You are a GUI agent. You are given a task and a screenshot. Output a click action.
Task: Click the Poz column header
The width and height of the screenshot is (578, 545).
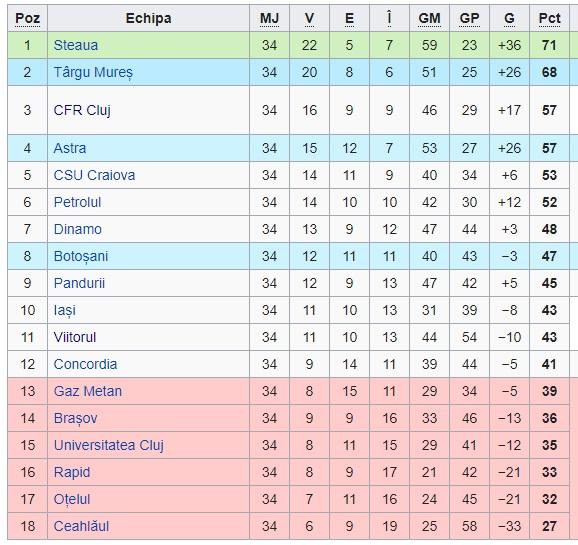point(28,18)
